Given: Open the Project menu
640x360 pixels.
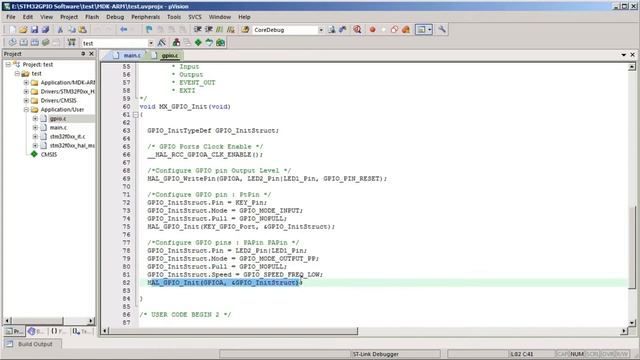Looking at the screenshot, I should click(x=69, y=17).
